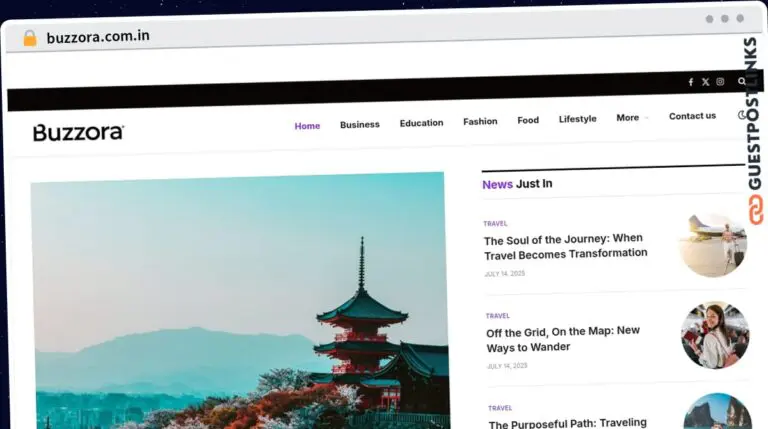Open the Instagram icon

pos(720,82)
